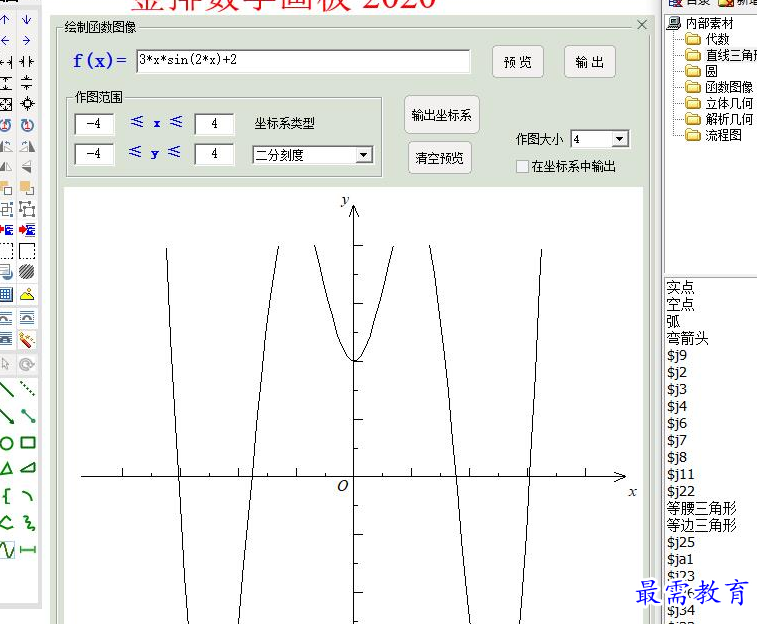Screen dimensions: 757x624
Task: Select the rectangle drawing tool
Action: point(28,443)
